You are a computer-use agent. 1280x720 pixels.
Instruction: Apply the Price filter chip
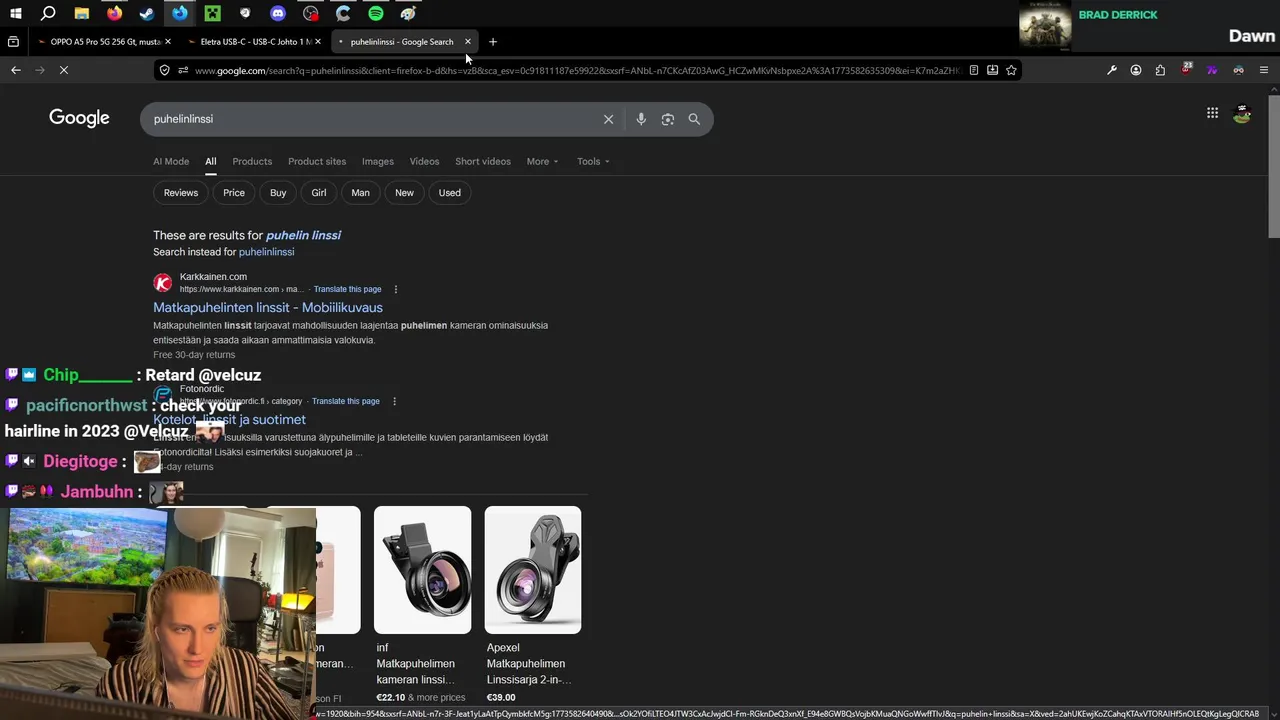pos(234,193)
